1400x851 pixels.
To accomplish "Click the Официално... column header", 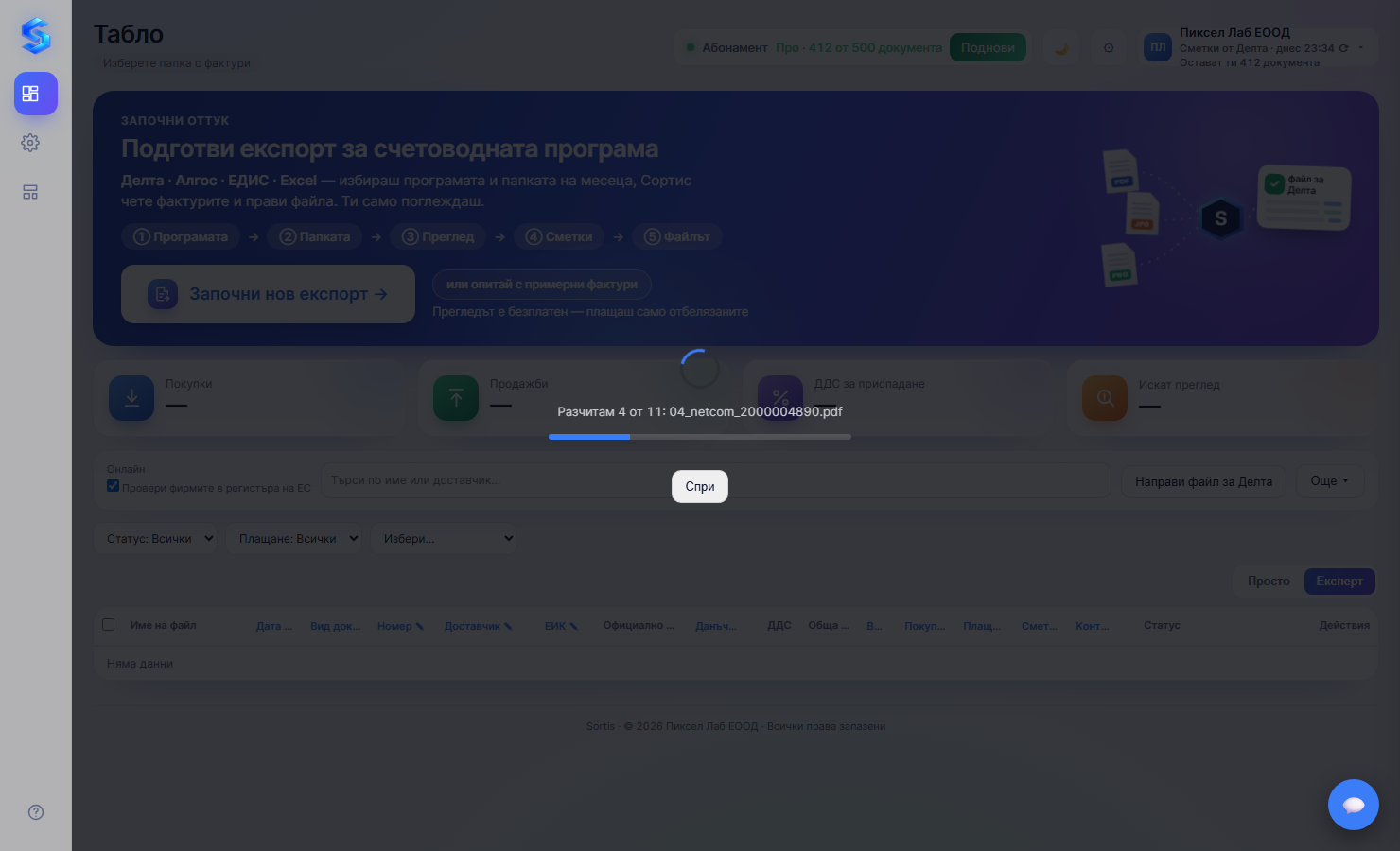I will [639, 625].
